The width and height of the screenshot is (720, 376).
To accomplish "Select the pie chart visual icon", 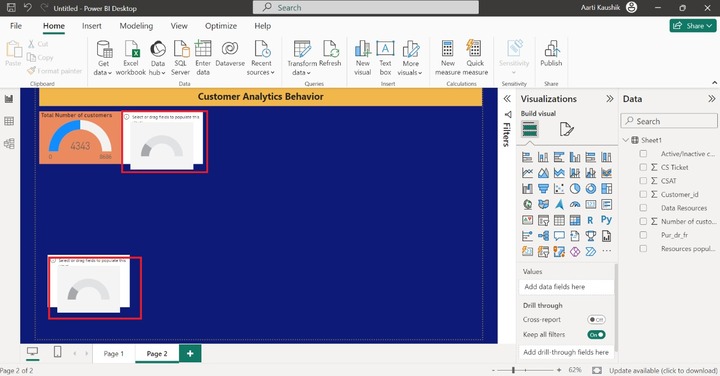I will click(574, 189).
